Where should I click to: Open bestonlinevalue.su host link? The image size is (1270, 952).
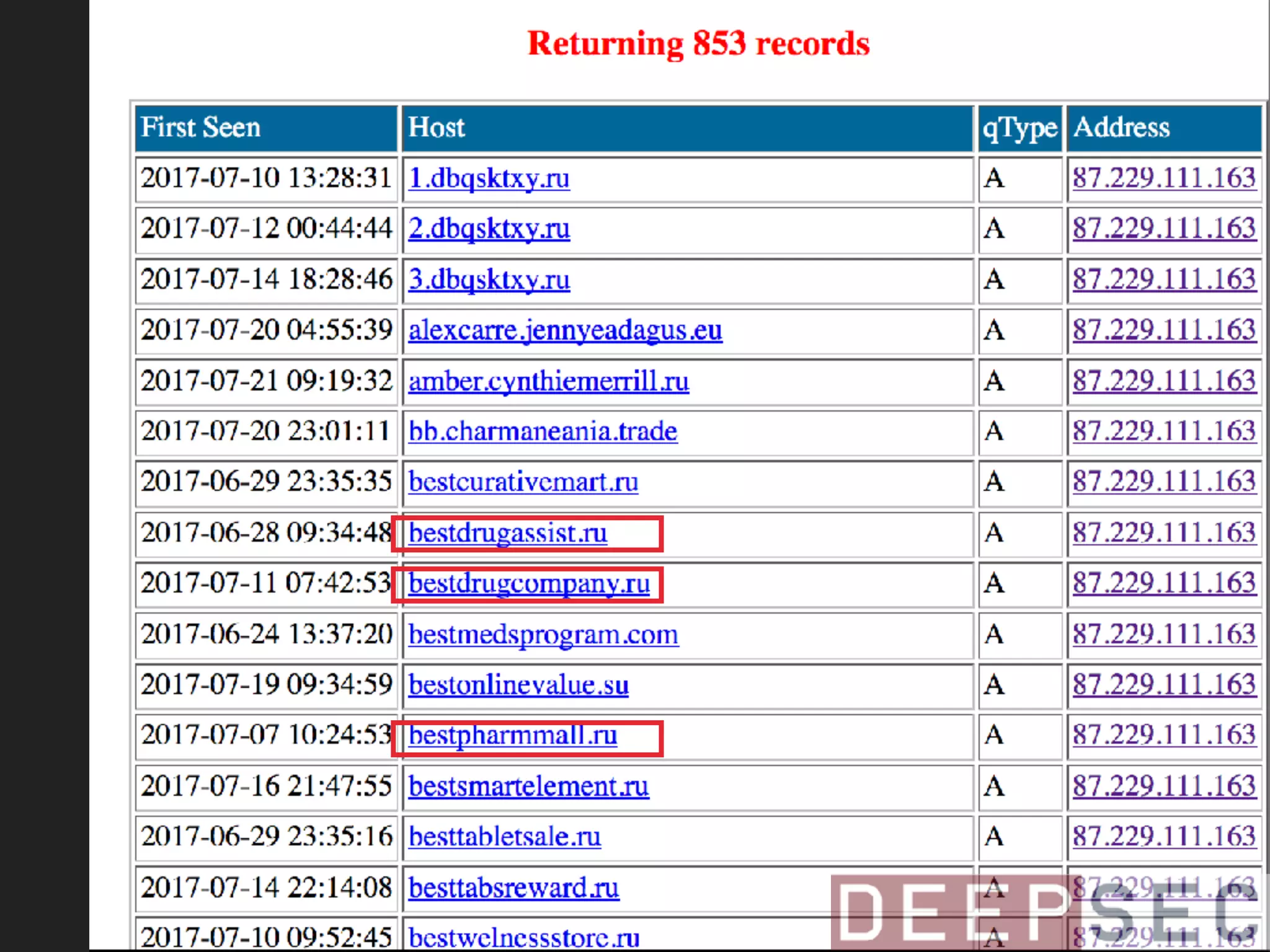(x=518, y=685)
